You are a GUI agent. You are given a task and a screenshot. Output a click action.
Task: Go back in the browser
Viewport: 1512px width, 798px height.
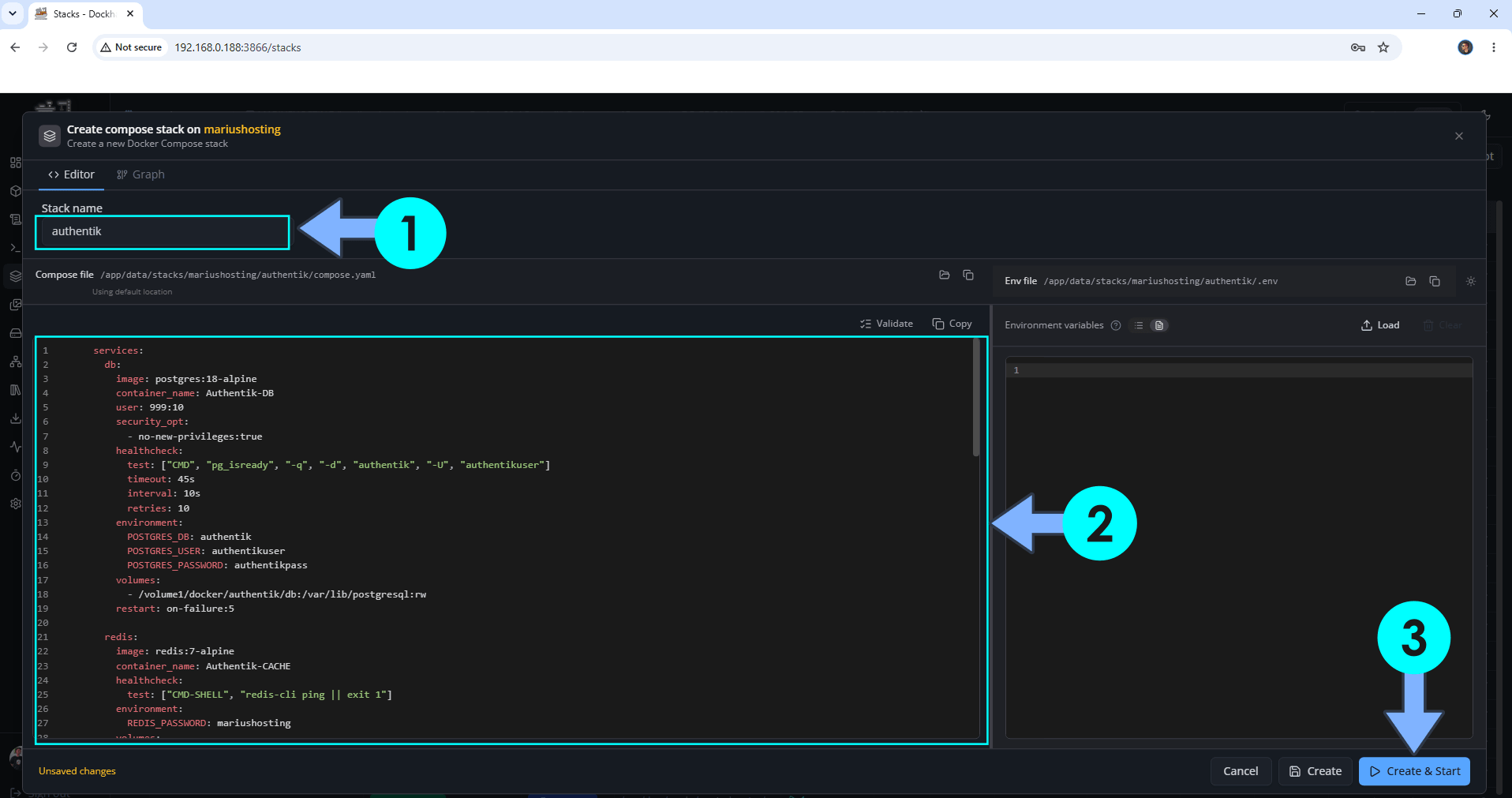[x=15, y=47]
